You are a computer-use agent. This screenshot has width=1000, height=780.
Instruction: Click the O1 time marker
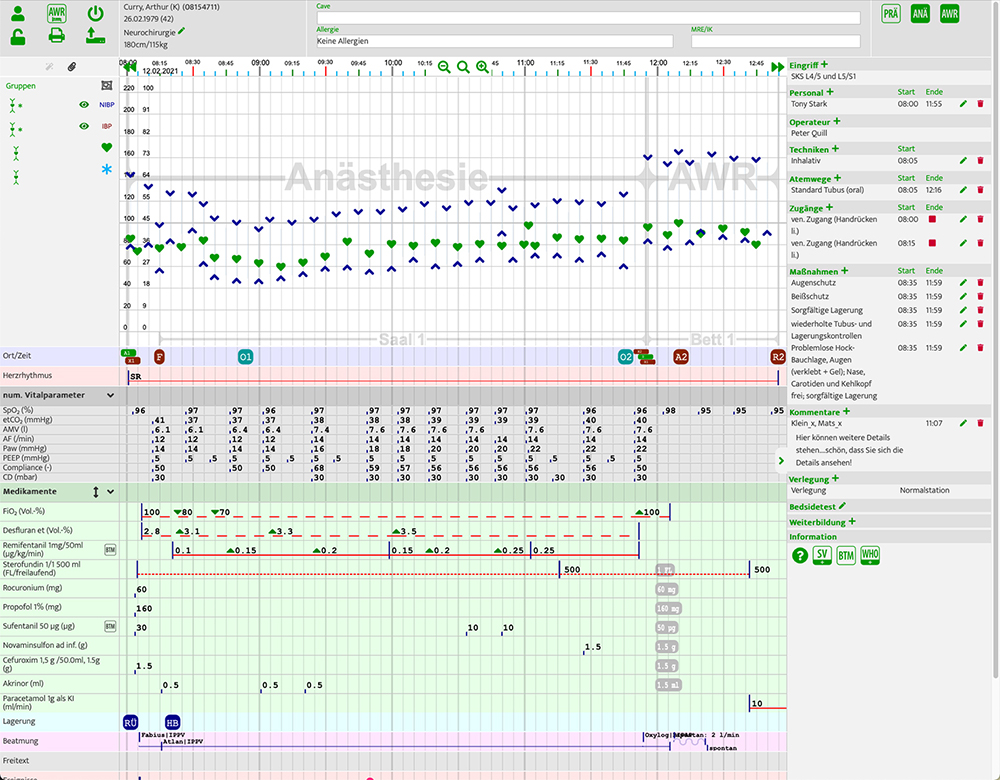point(246,357)
